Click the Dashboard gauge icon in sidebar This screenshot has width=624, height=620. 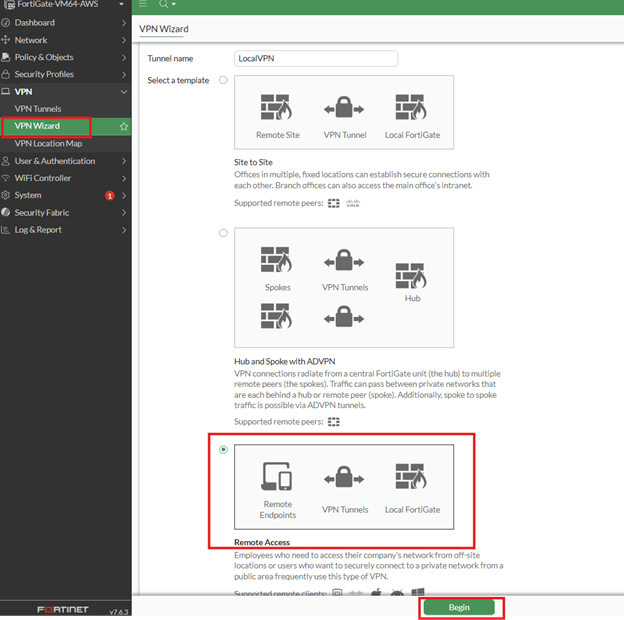click(x=6, y=23)
